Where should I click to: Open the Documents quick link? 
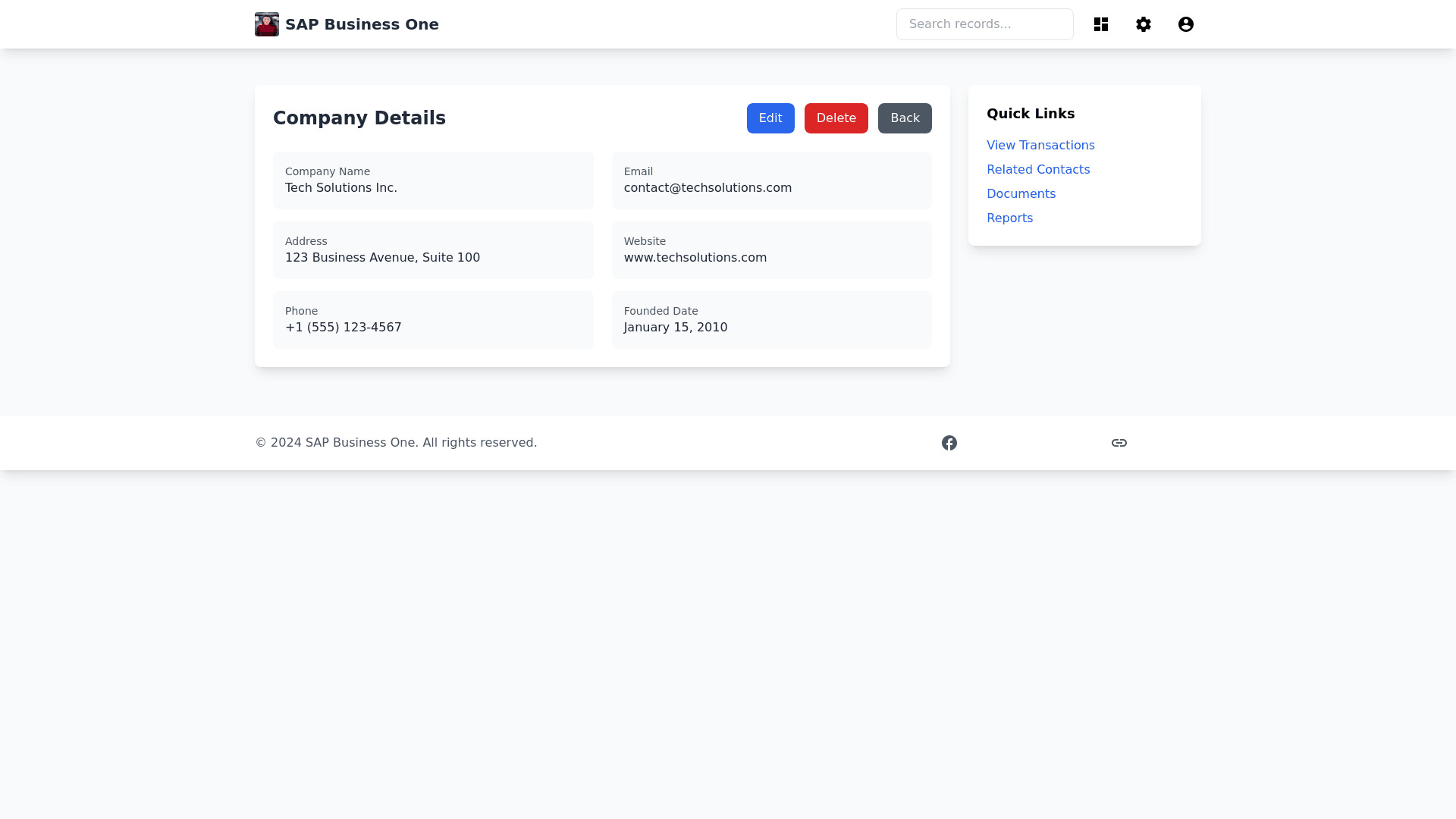[1021, 194]
